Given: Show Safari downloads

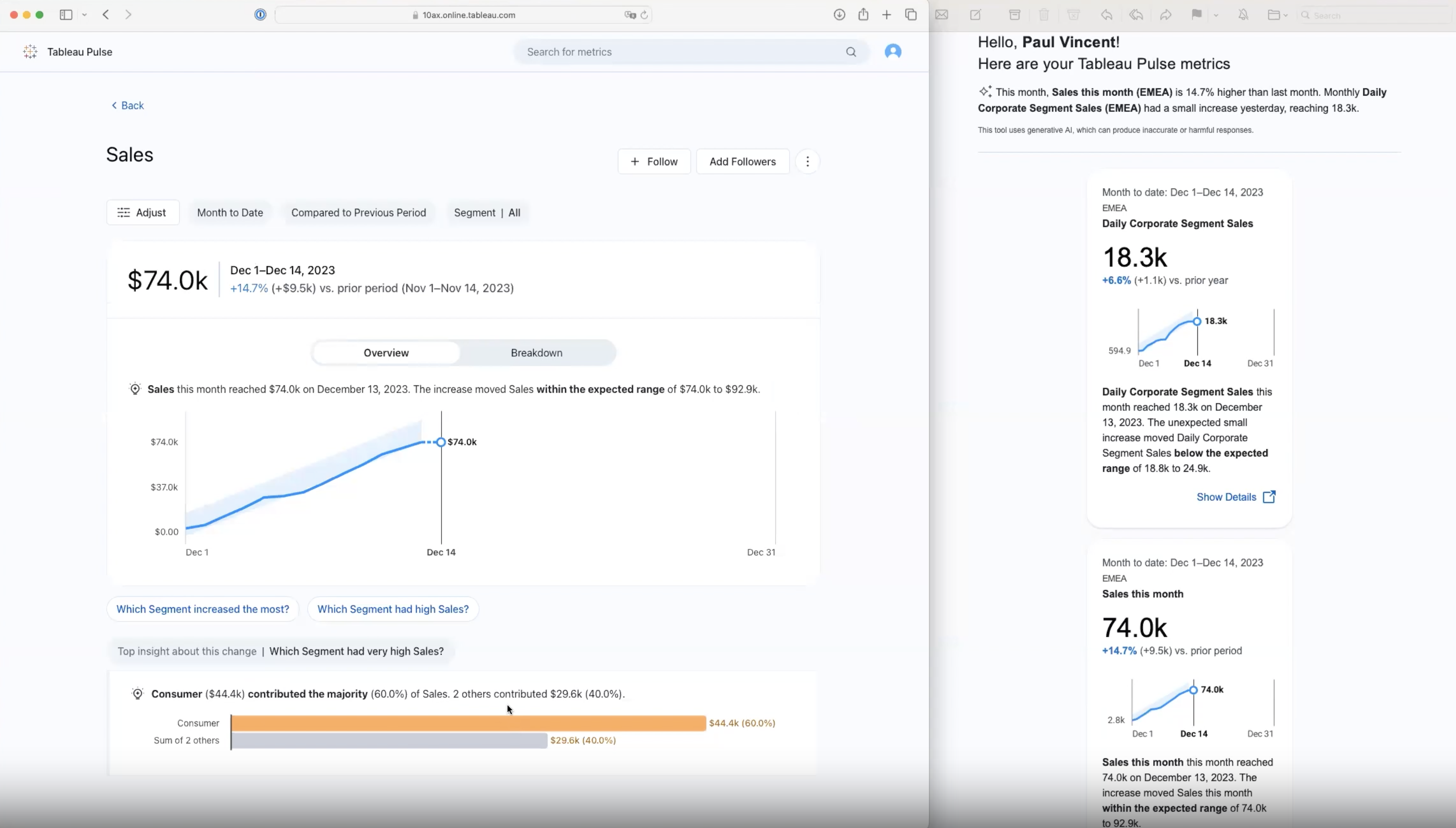Looking at the screenshot, I should click(839, 15).
